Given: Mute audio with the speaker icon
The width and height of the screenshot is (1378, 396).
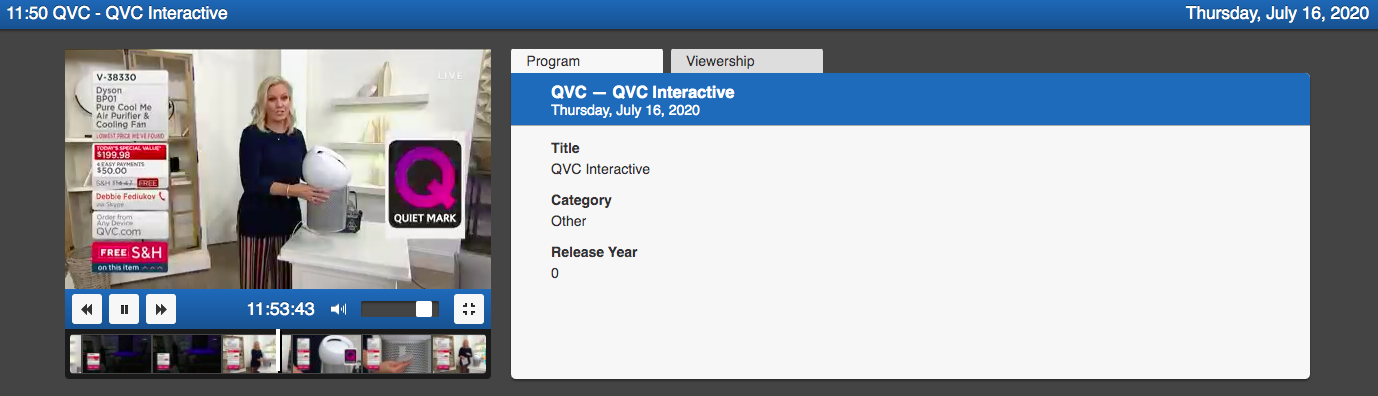Looking at the screenshot, I should point(339,309).
